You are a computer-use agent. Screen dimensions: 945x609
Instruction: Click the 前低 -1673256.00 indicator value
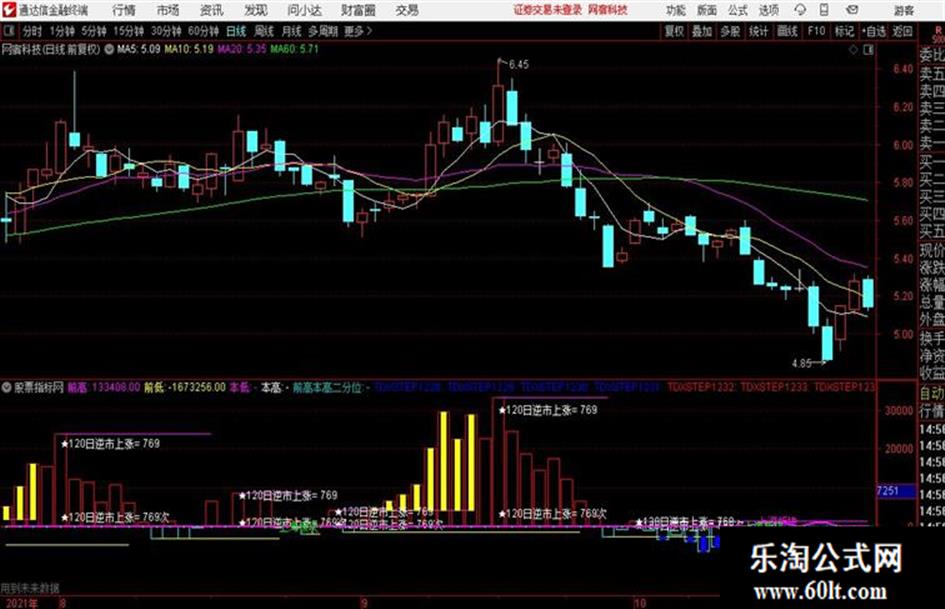pyautogui.click(x=184, y=387)
